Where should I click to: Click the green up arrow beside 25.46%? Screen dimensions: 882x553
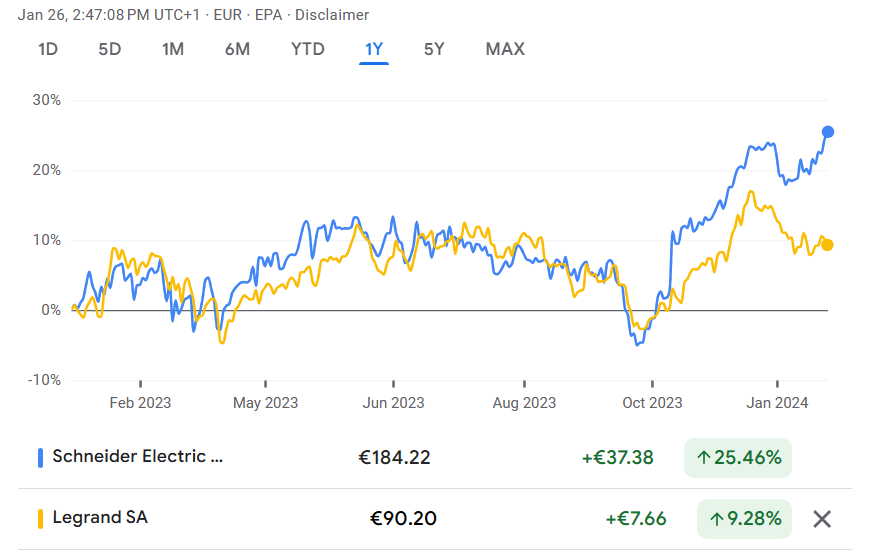[x=703, y=457]
